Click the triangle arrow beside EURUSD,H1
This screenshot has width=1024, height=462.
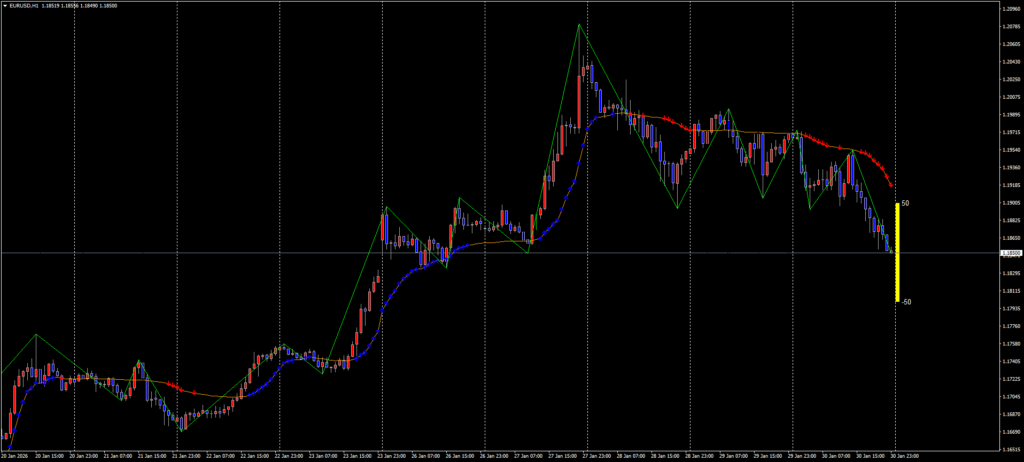(x=5, y=5)
